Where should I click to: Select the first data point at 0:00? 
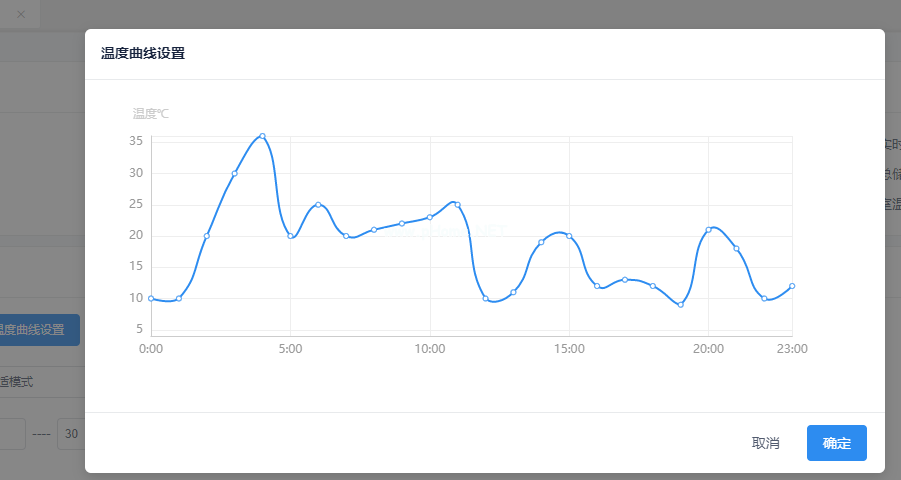pyautogui.click(x=151, y=298)
